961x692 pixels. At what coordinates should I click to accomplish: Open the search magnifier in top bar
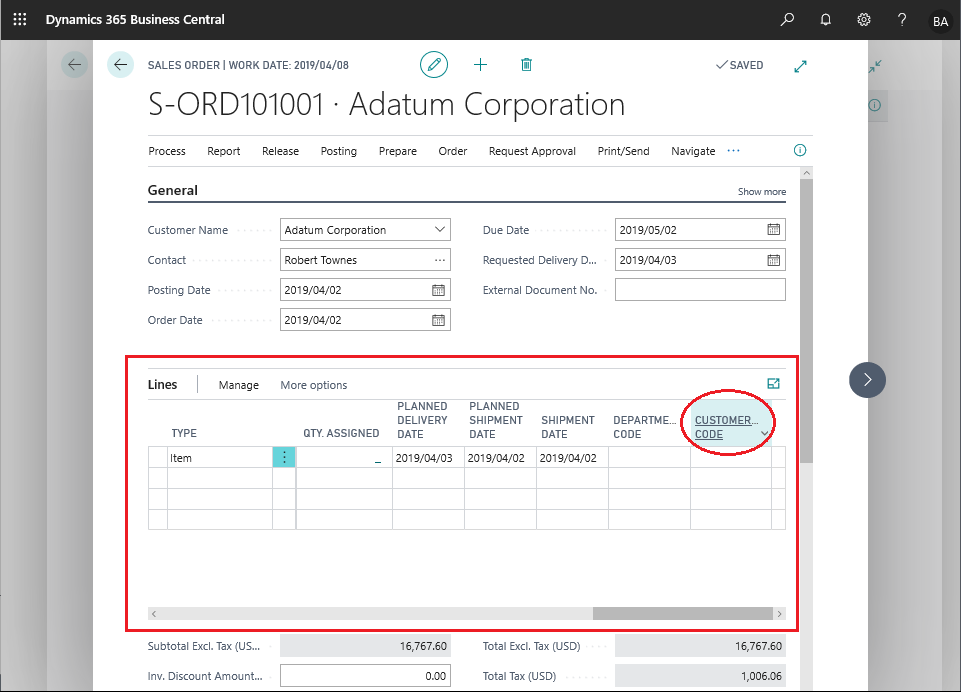pos(787,20)
